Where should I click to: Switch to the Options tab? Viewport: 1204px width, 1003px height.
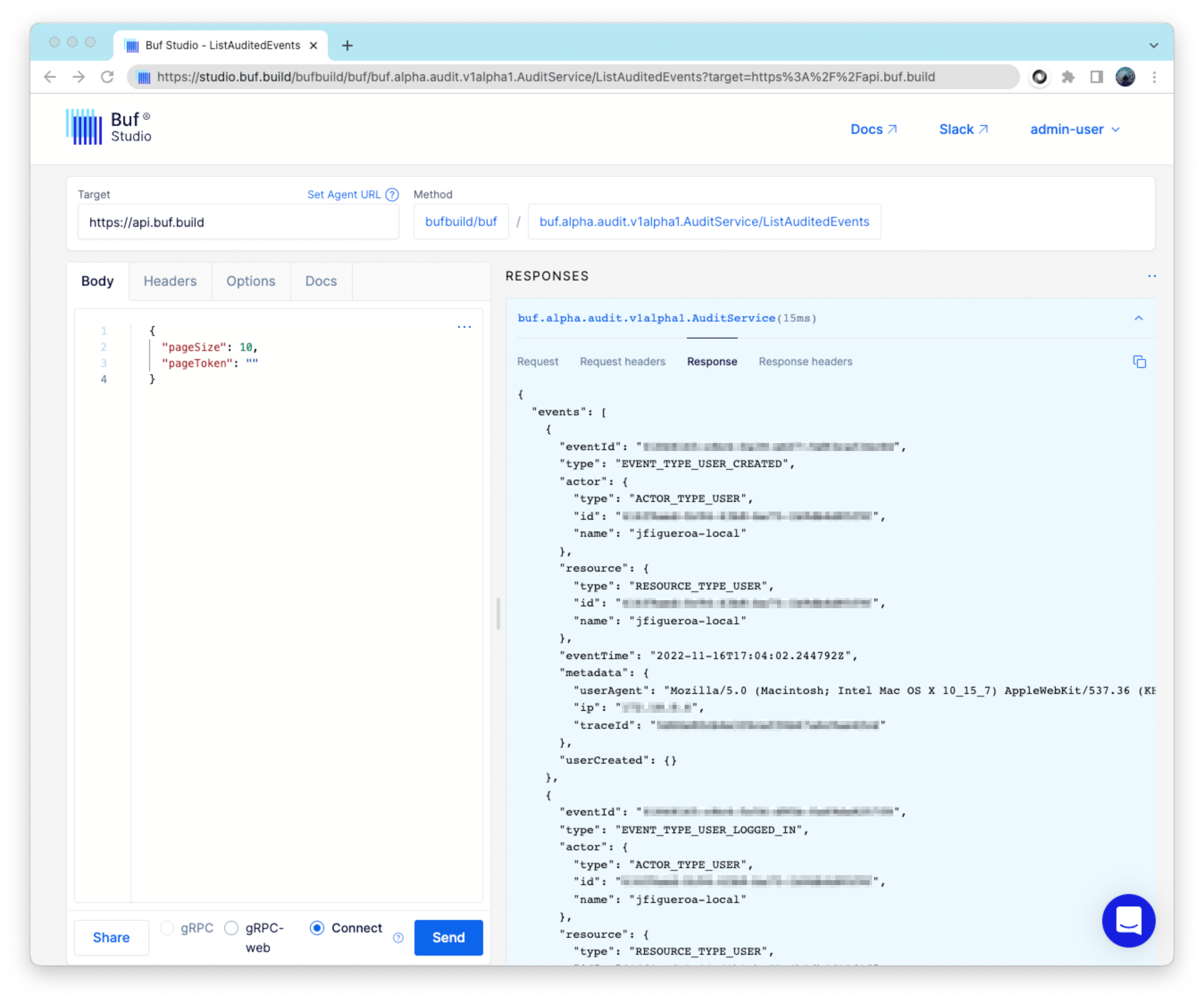click(x=251, y=281)
